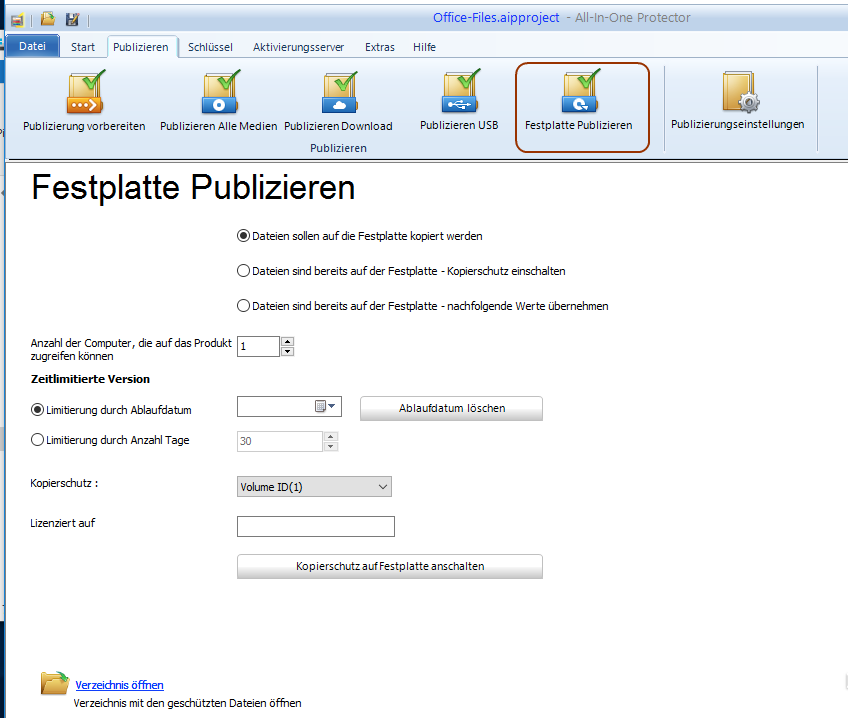Expand the Ablaufdatum date picker dropdown
Viewport: 848px width, 718px height.
pyautogui.click(x=331, y=406)
